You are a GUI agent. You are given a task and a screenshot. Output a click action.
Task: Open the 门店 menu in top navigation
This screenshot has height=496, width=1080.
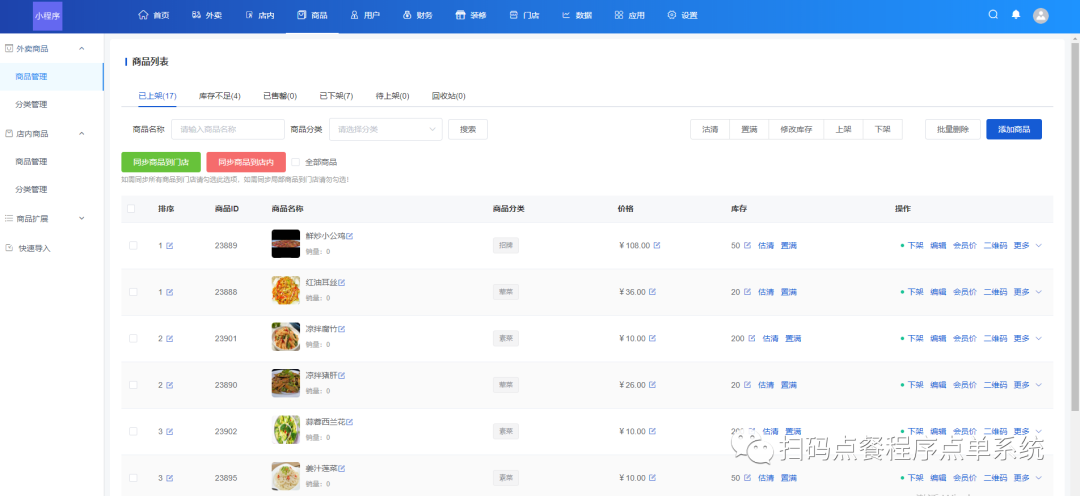[x=523, y=15]
